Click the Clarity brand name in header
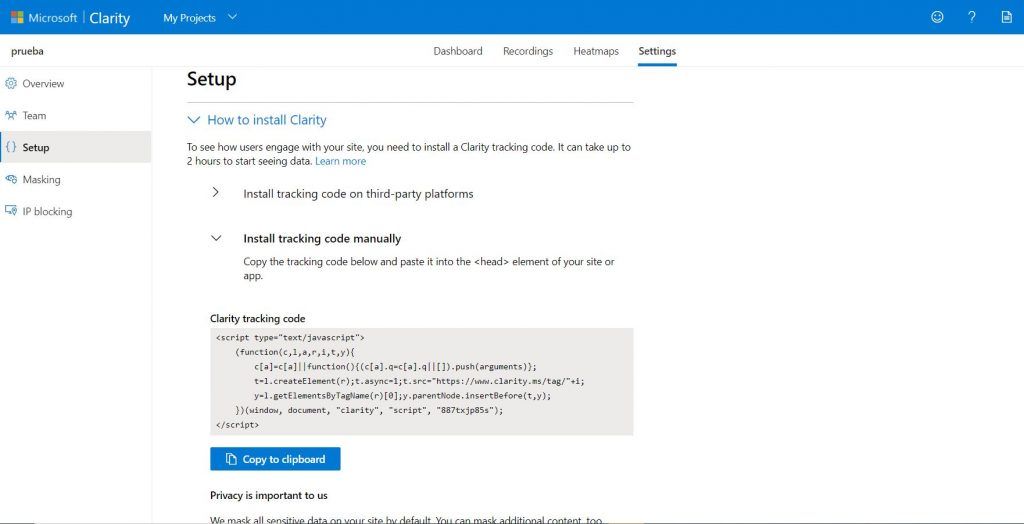 (x=109, y=18)
